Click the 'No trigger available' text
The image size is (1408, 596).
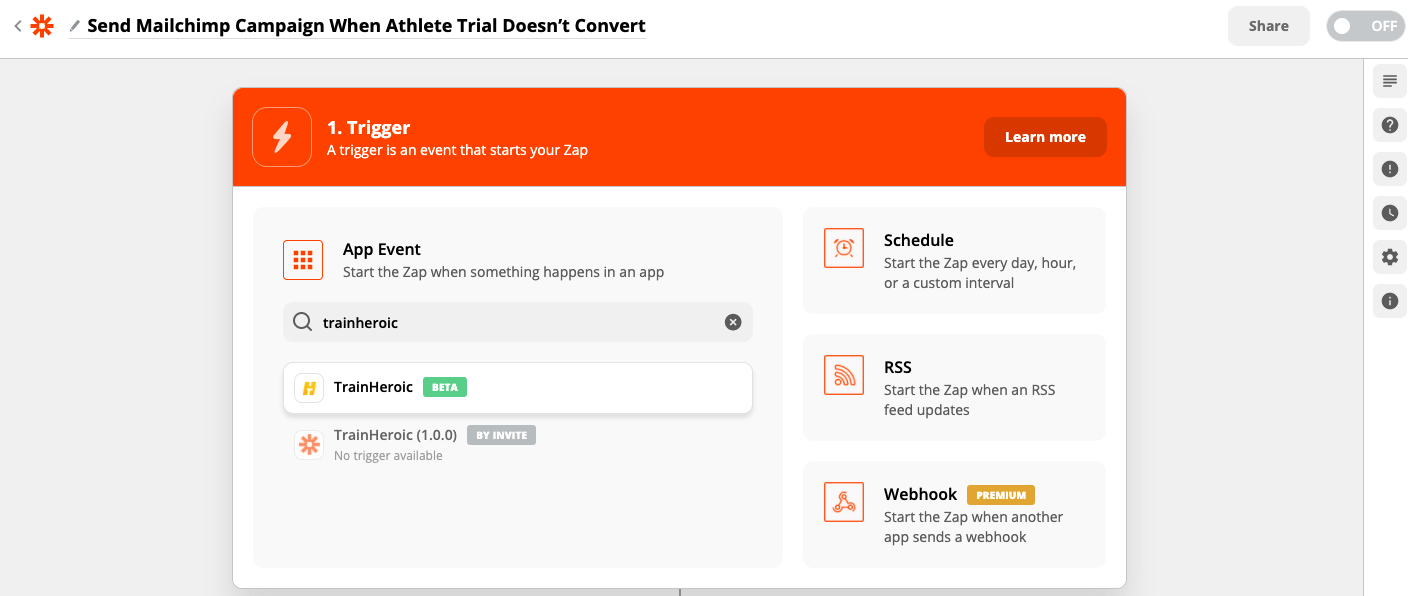click(388, 456)
